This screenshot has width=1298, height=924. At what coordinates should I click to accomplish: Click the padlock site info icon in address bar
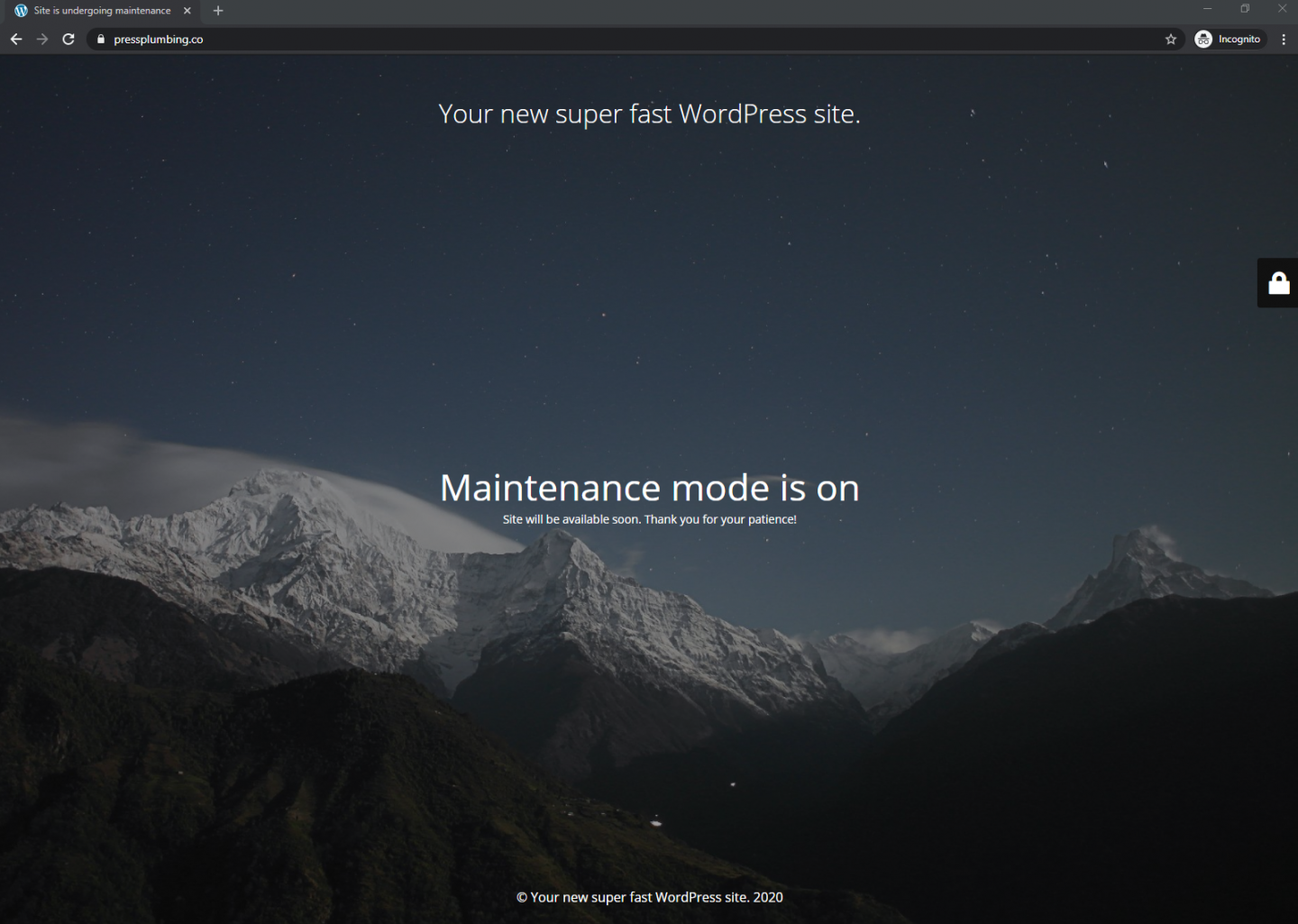101,39
